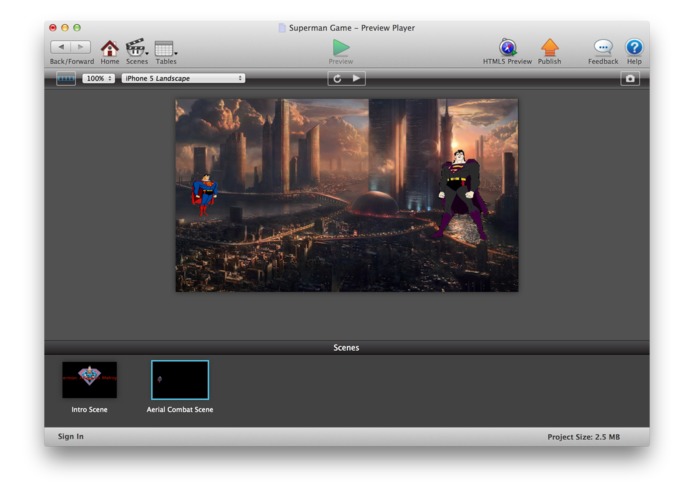Click the Sign In link
This screenshot has width=695, height=494.
[x=70, y=436]
